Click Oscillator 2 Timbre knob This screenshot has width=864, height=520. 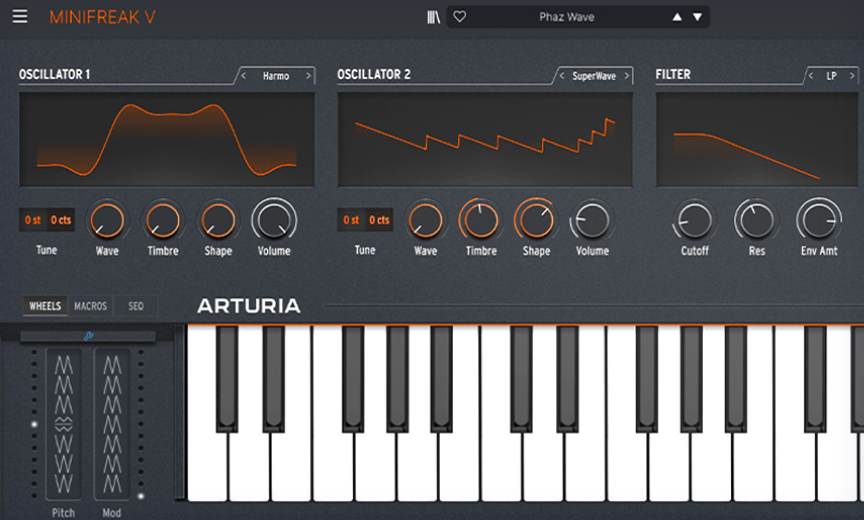pyautogui.click(x=481, y=220)
